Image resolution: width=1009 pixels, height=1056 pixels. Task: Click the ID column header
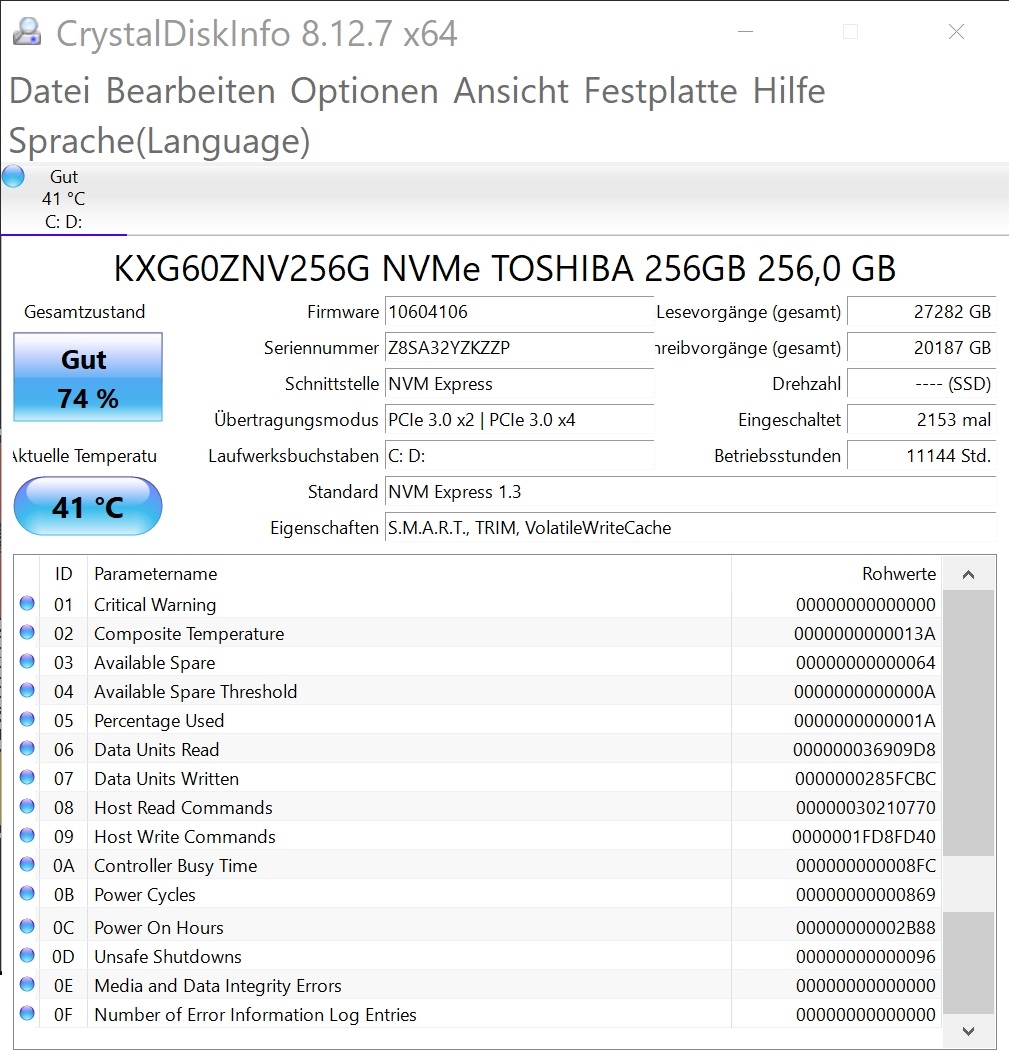(63, 574)
